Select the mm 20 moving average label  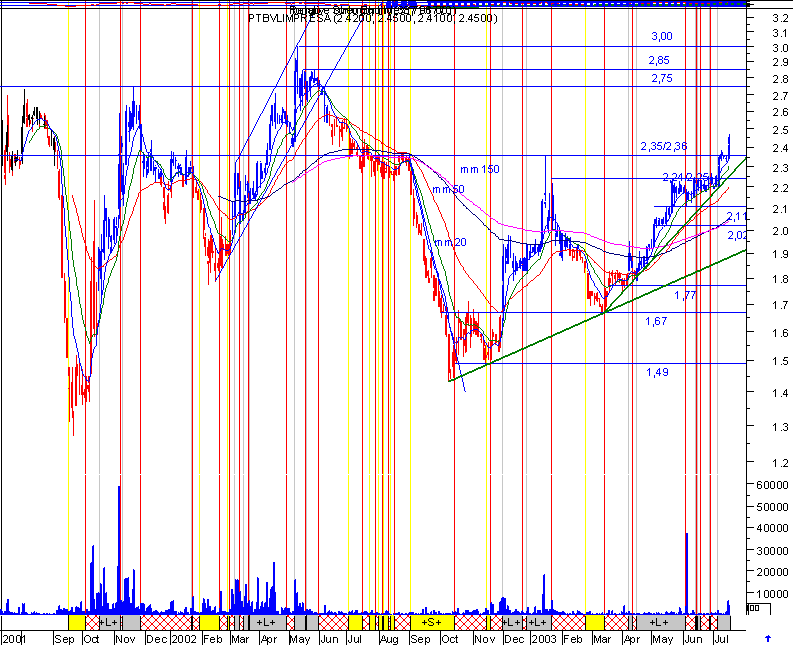450,243
